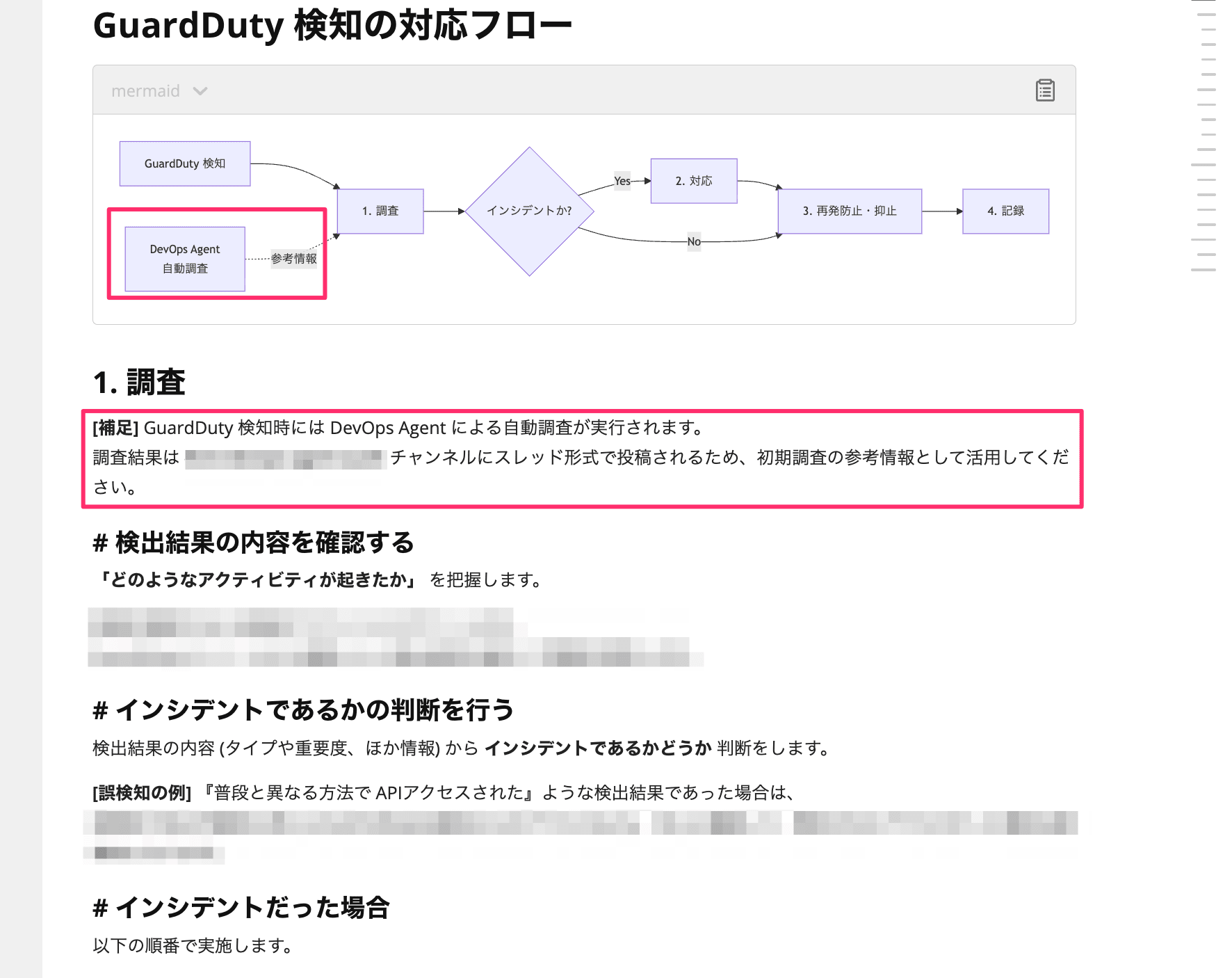Copy the mermaid code block contents
This screenshot has height=978, width=1232.
point(1045,90)
